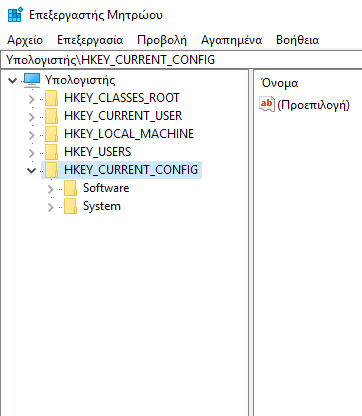Viewport: 362px width, 416px height.
Task: Expand the HKEY_CURRENT_USER key
Action: pos(32,117)
